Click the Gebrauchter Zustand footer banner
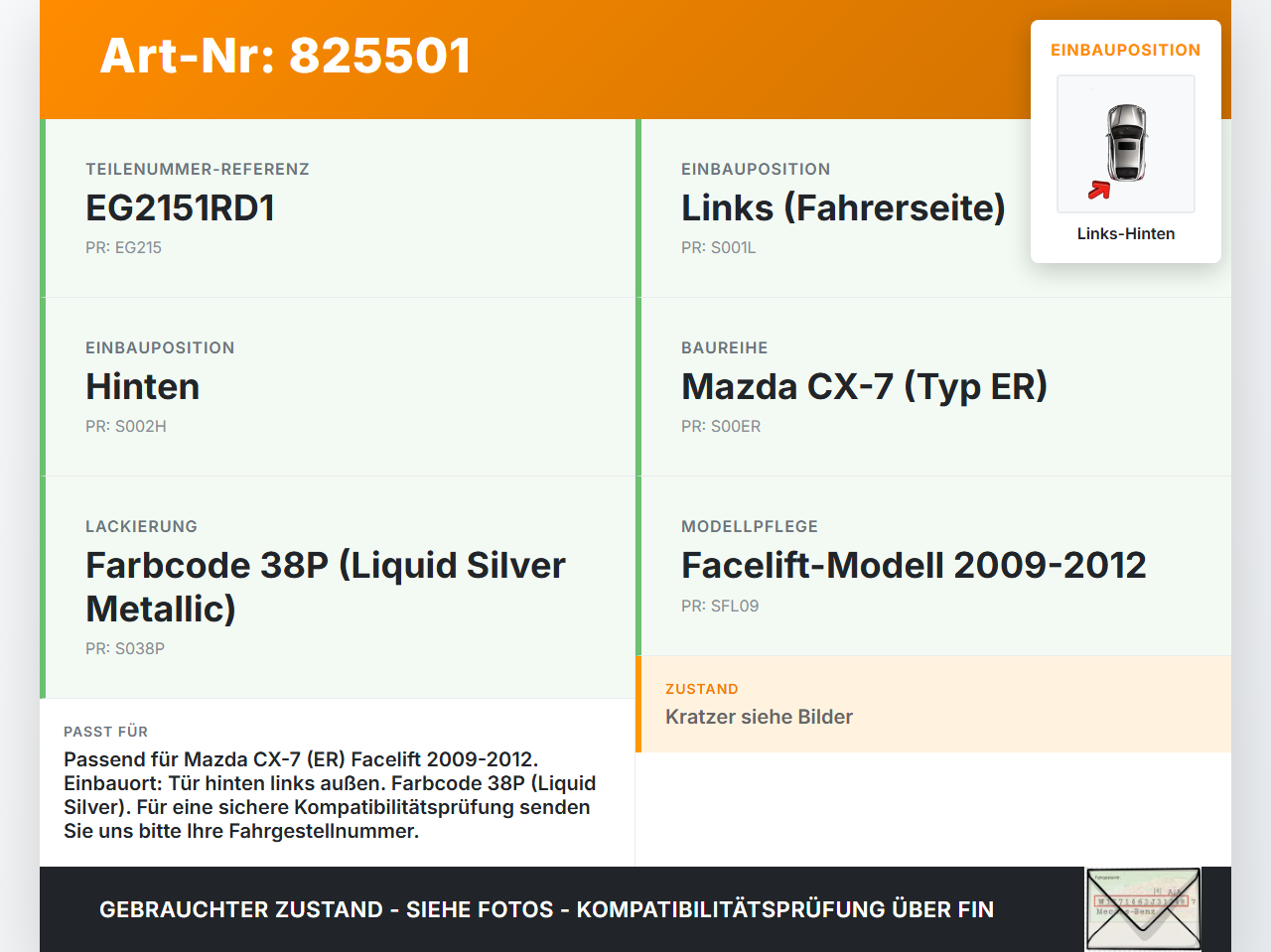Viewport: 1271px width, 952px height. [x=546, y=909]
